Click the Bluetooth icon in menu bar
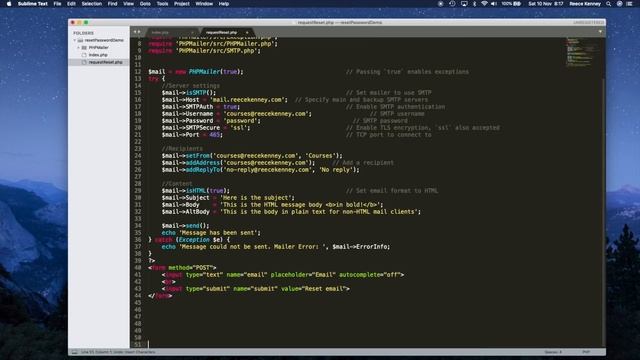This screenshot has width=640, height=360. 474,4
